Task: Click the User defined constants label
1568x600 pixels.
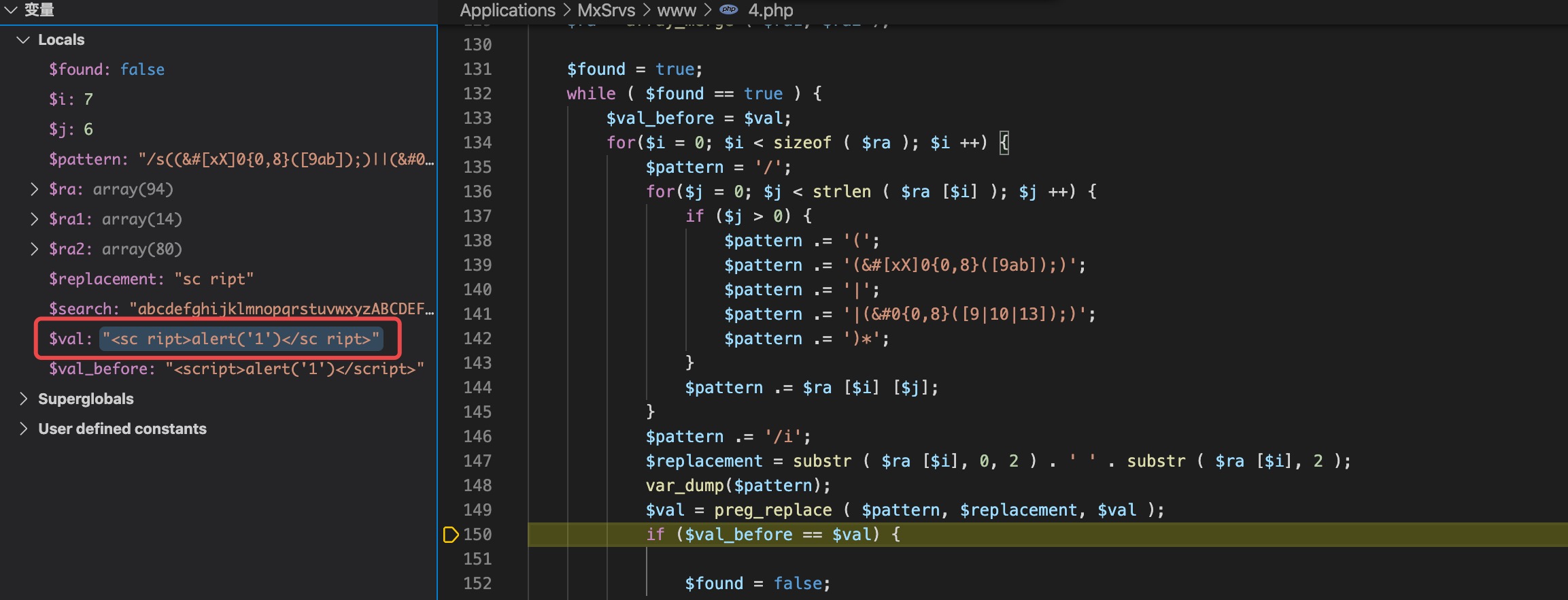Action: [122, 429]
